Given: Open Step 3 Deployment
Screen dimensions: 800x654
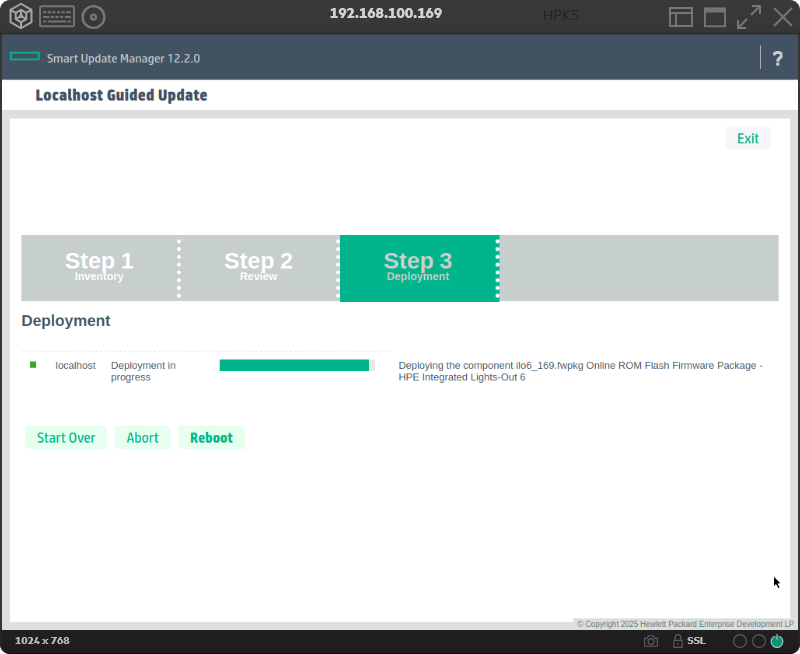Looking at the screenshot, I should (x=418, y=268).
